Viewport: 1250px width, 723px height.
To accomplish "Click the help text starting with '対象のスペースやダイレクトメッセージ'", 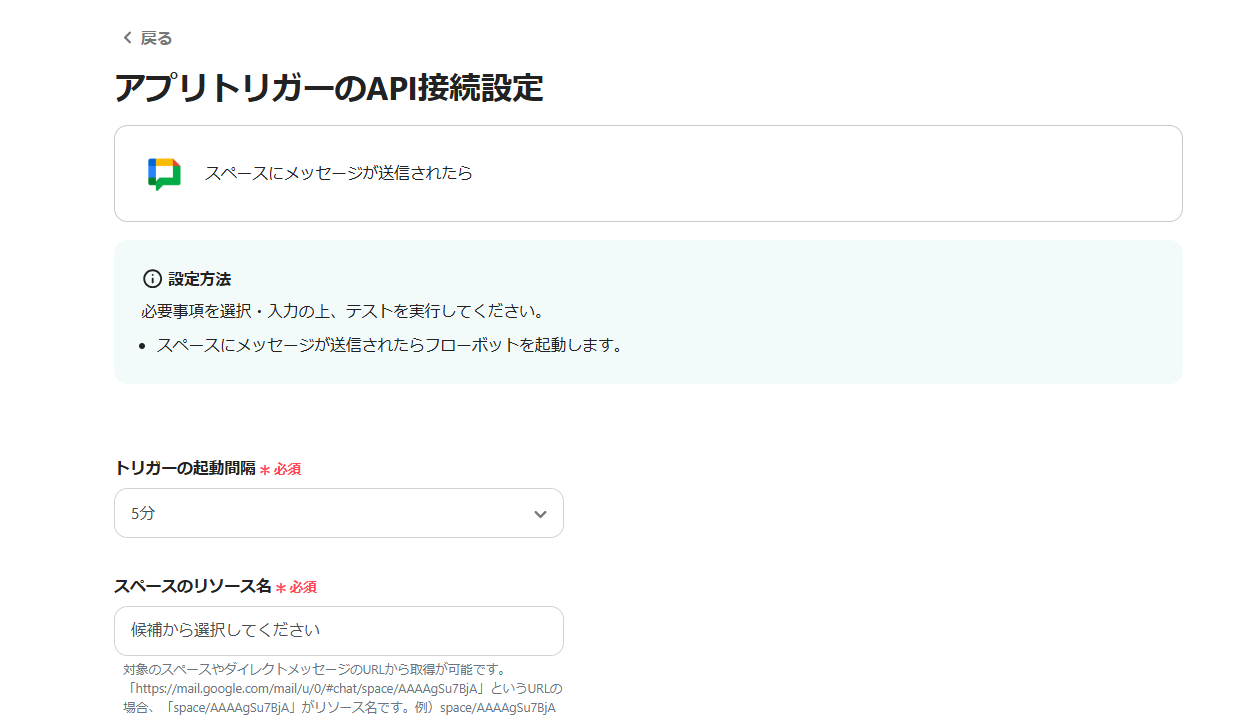I will point(343,688).
